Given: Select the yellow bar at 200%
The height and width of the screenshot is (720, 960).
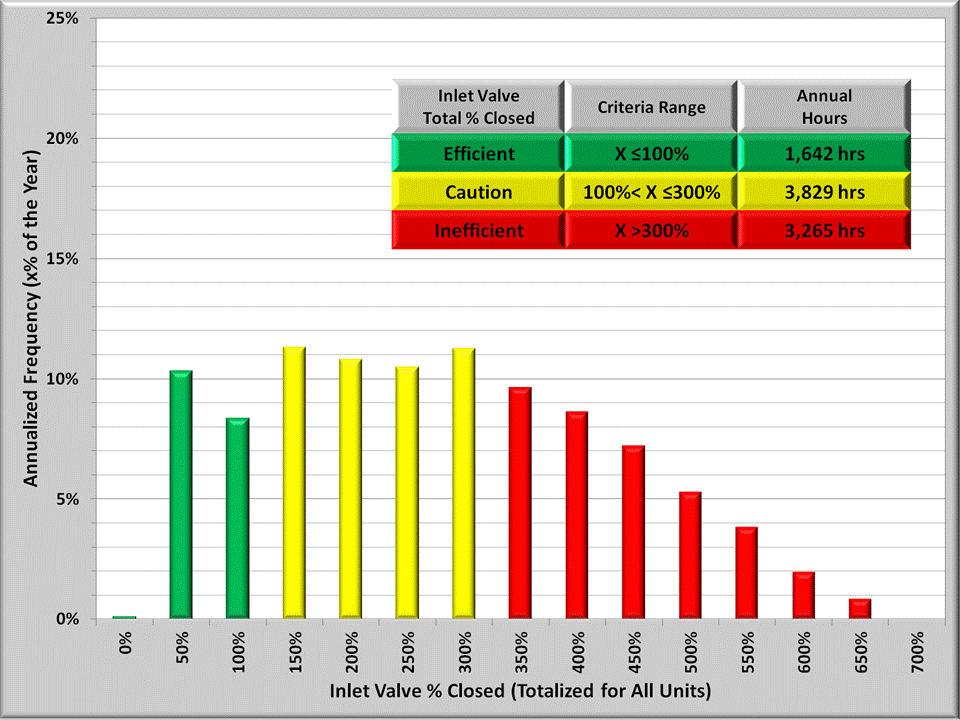Looking at the screenshot, I should click(350, 489).
